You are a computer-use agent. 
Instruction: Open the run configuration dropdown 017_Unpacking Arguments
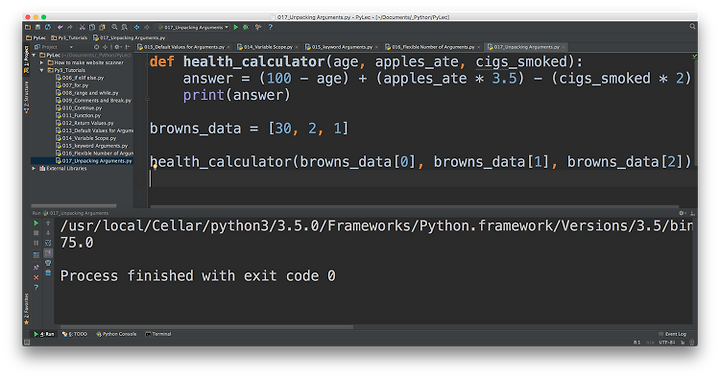click(193, 27)
